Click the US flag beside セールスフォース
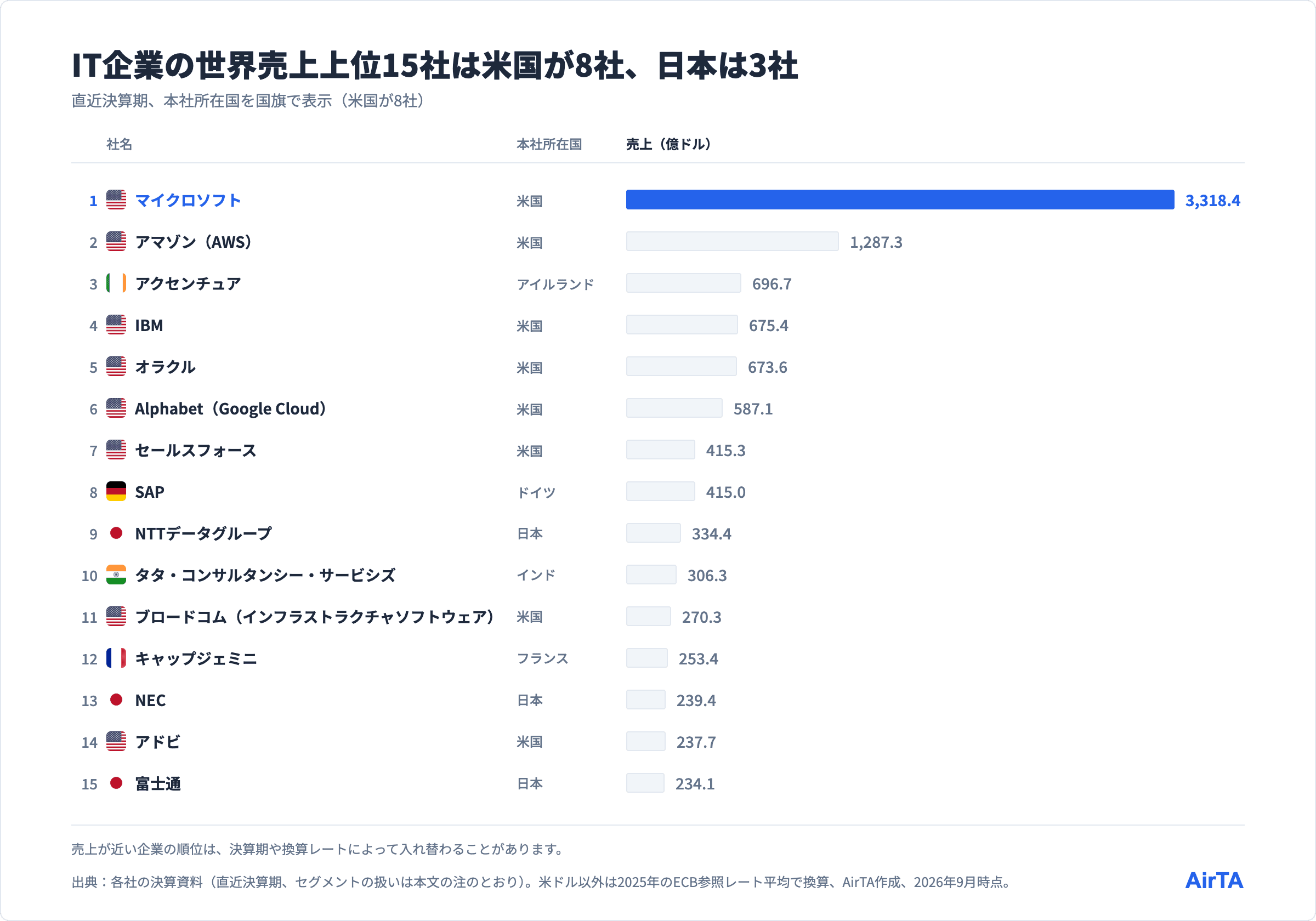 point(116,450)
